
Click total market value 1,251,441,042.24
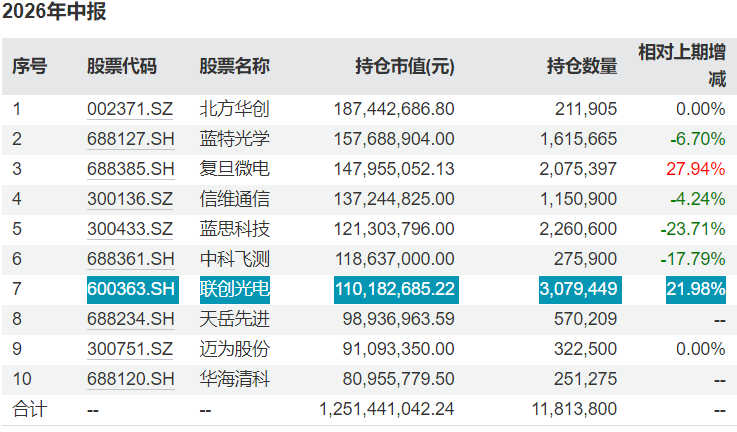point(387,409)
